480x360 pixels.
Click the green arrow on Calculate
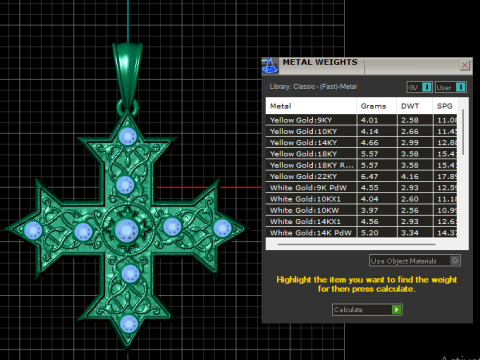tap(396, 310)
